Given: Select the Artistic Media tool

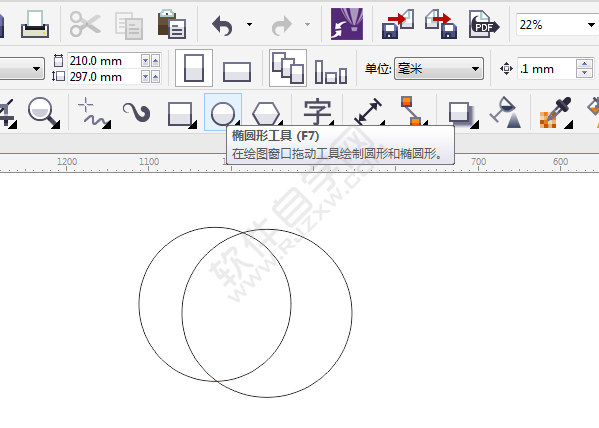Looking at the screenshot, I should [136, 113].
